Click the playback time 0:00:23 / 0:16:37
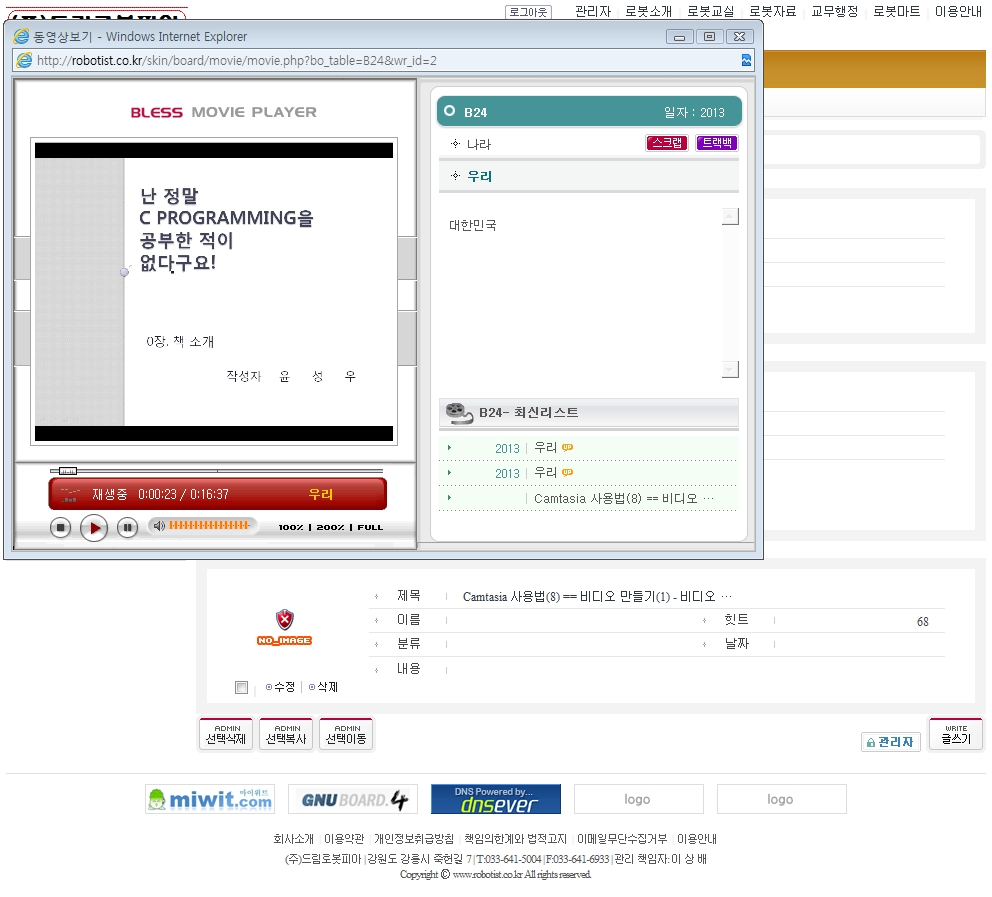992x897 pixels. click(x=183, y=494)
